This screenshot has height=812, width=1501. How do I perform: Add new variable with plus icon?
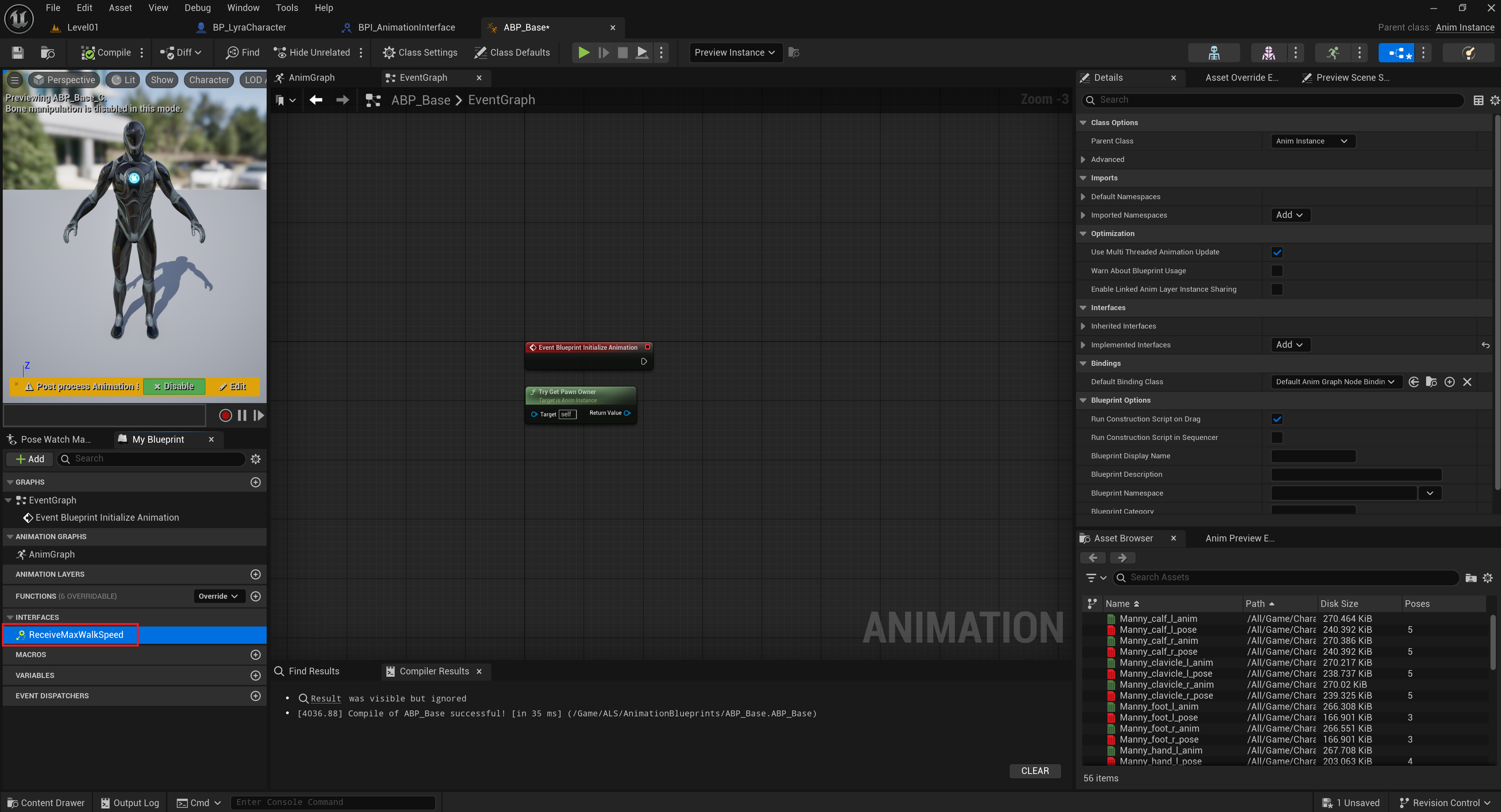click(x=255, y=675)
